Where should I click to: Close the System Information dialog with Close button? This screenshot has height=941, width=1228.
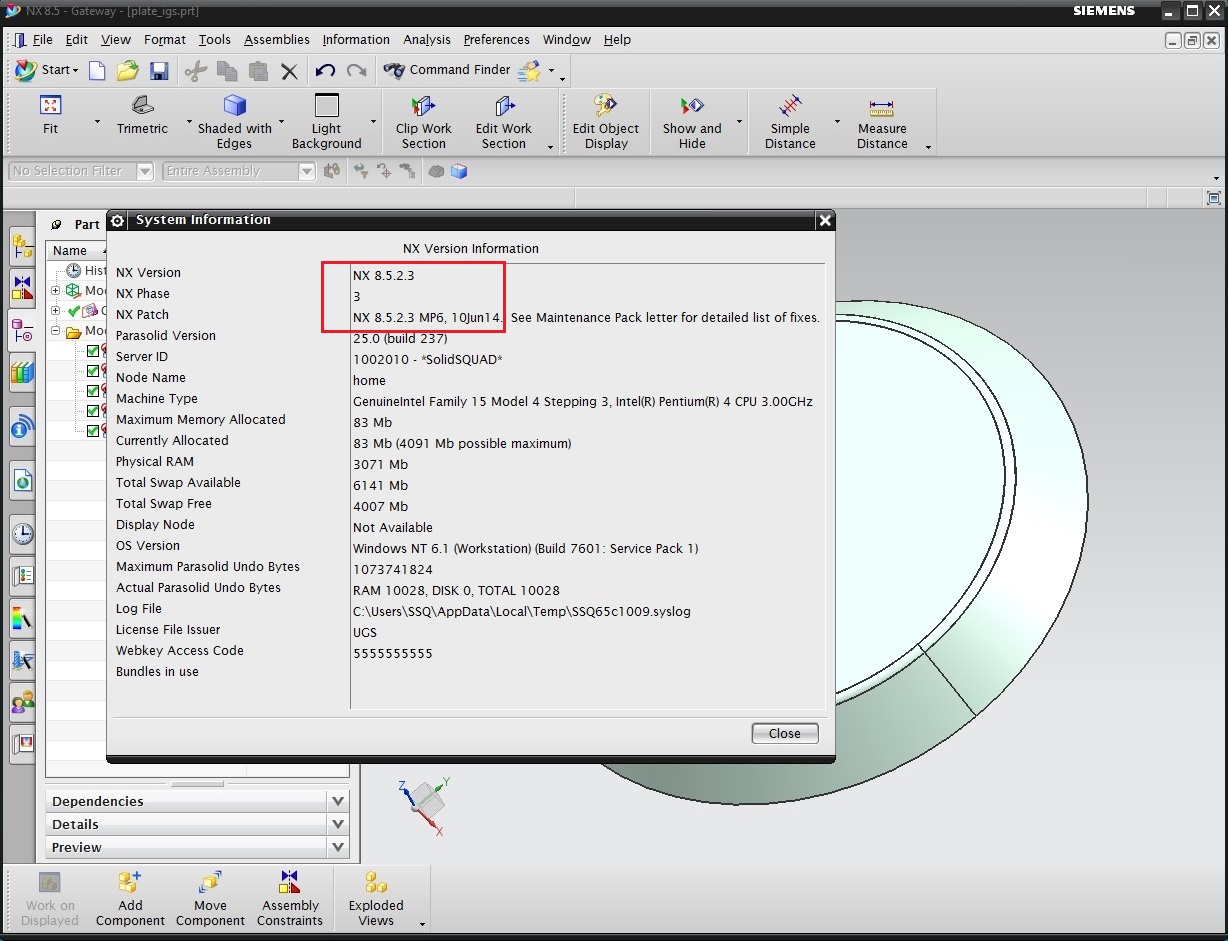coord(785,733)
